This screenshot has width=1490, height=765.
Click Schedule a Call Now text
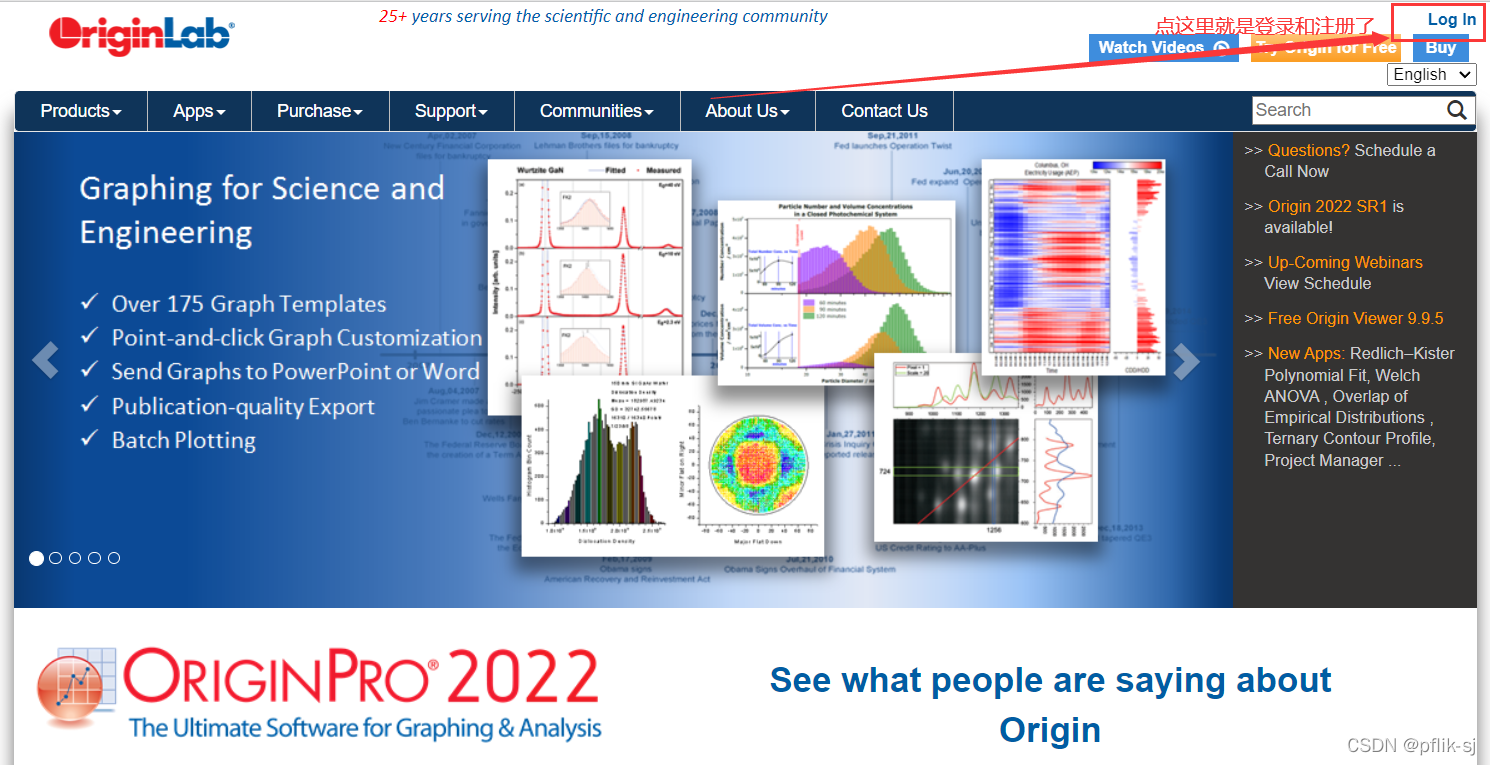point(1350,161)
